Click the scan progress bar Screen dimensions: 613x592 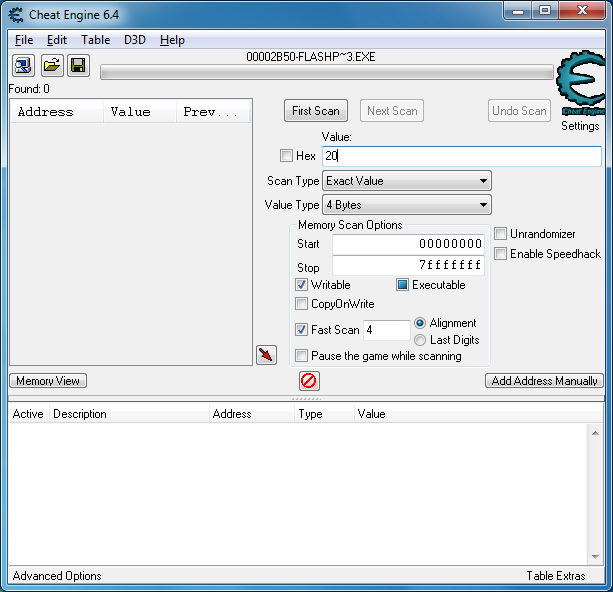coord(327,72)
